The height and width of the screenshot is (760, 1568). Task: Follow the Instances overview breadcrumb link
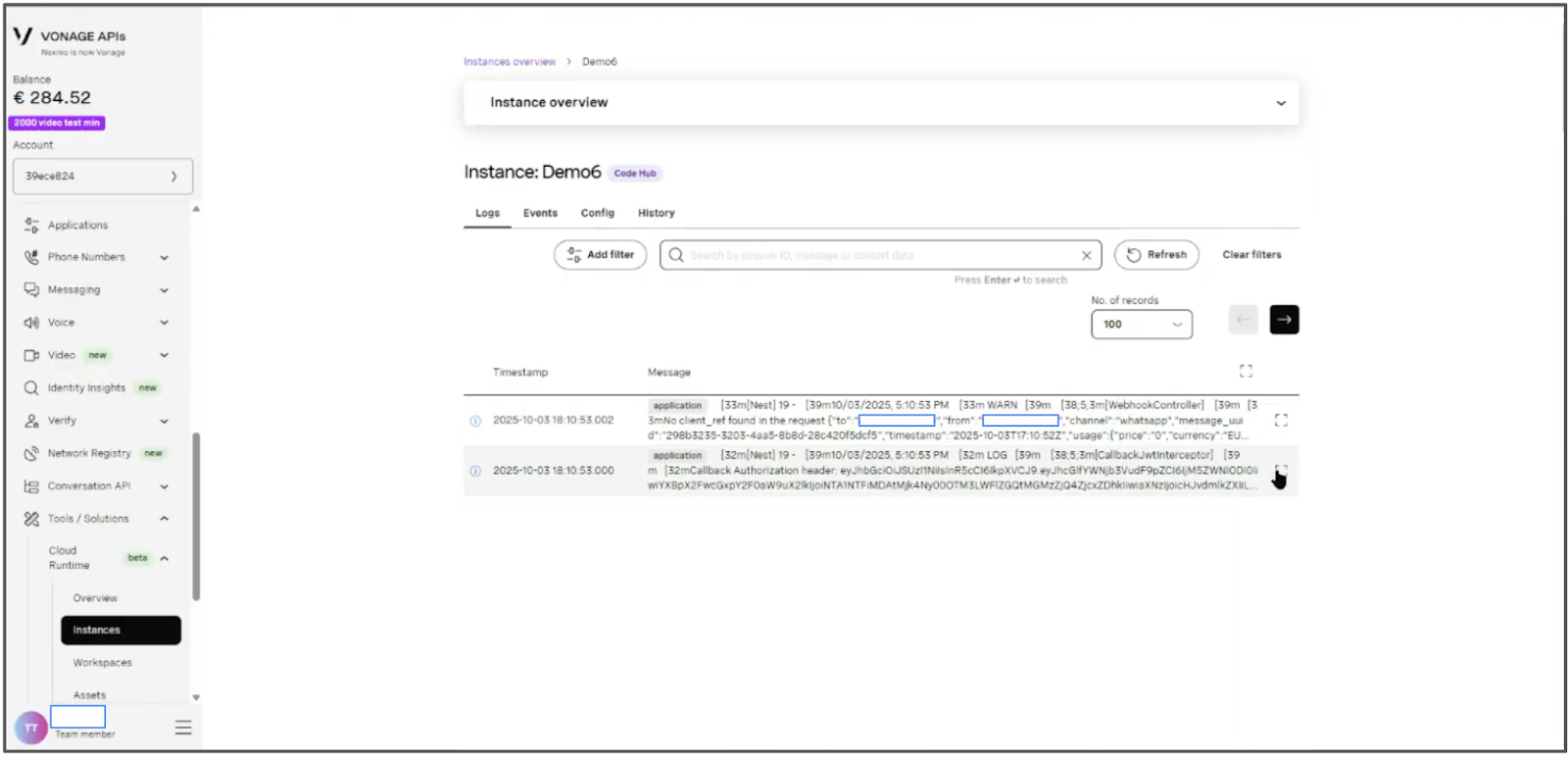[x=510, y=62]
